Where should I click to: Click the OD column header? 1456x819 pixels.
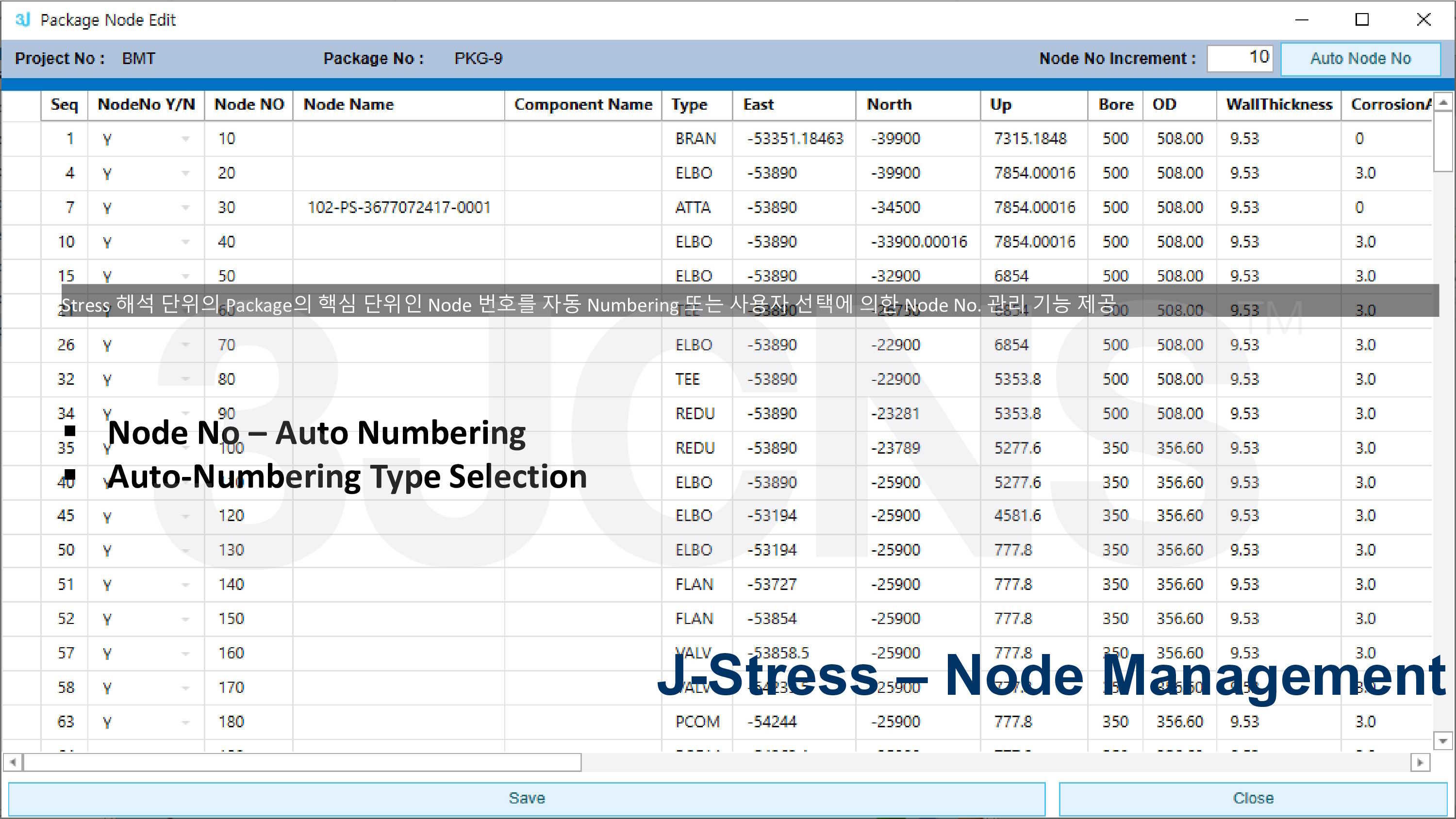point(1180,105)
